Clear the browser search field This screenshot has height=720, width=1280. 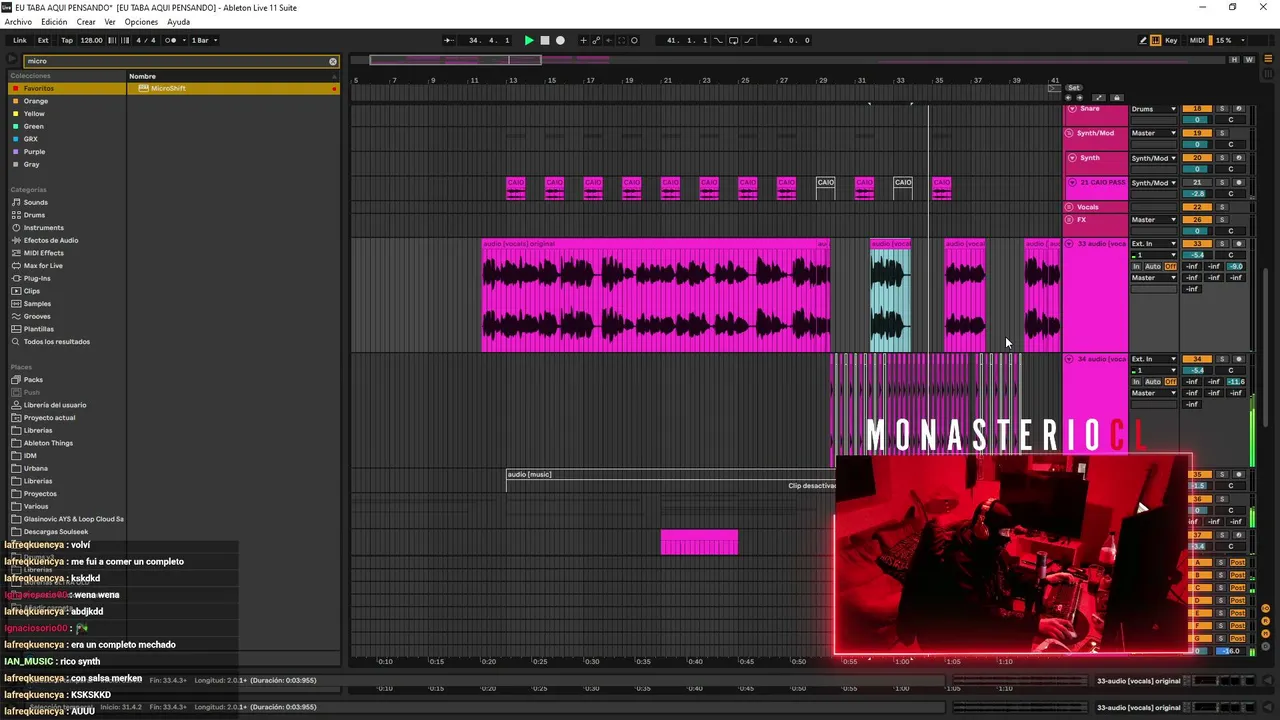click(333, 61)
